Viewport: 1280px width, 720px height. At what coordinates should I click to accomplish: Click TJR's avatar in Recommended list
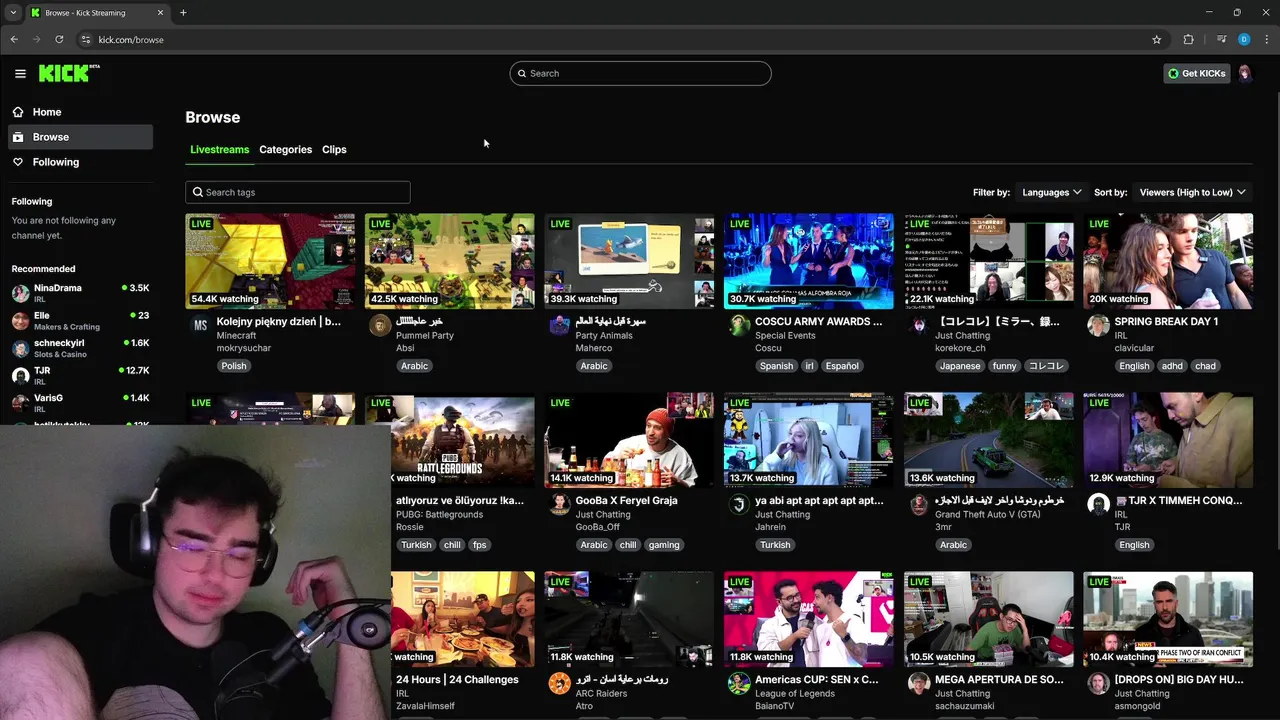tap(20, 376)
